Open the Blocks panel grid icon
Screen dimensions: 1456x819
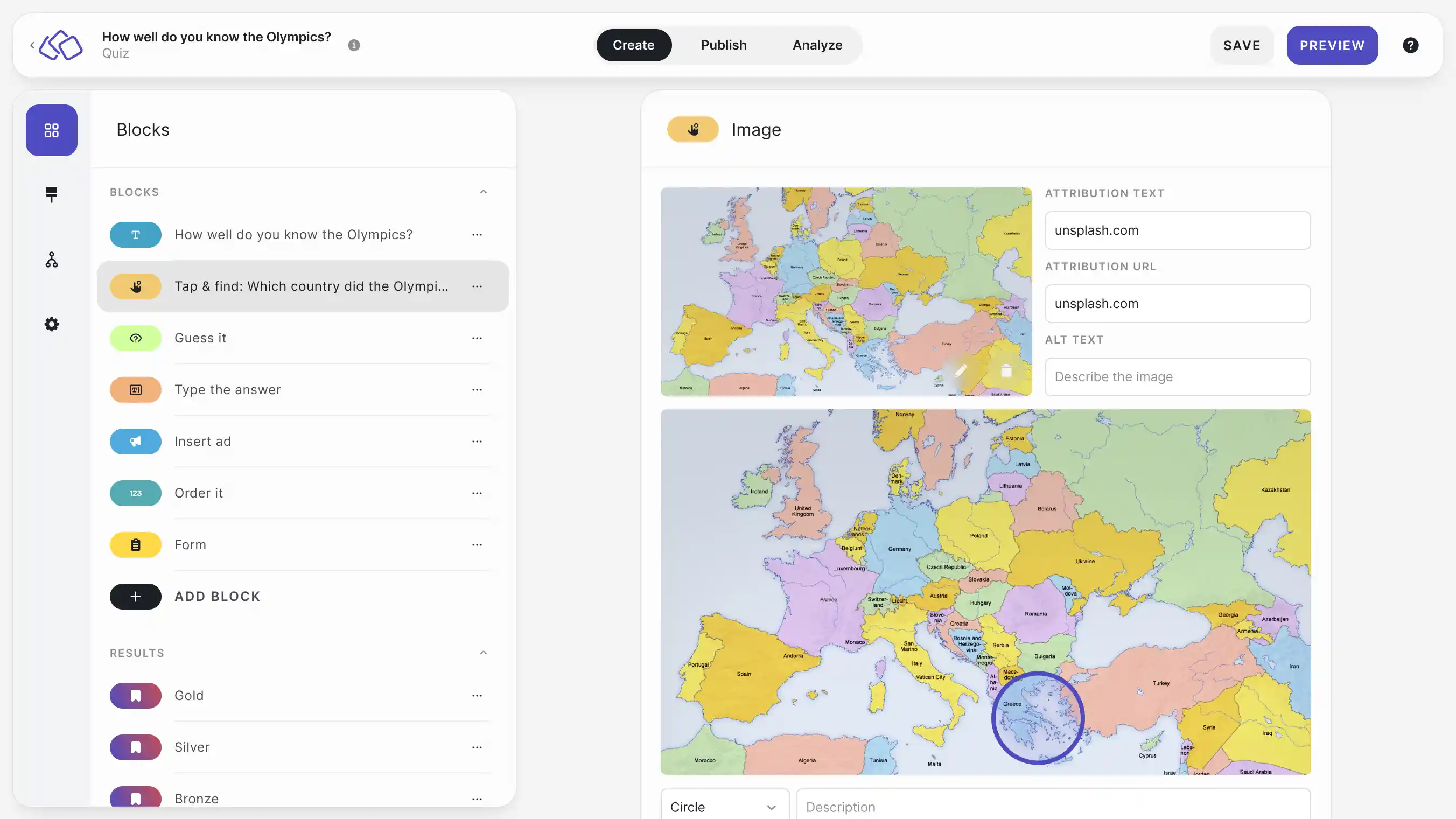[x=52, y=130]
